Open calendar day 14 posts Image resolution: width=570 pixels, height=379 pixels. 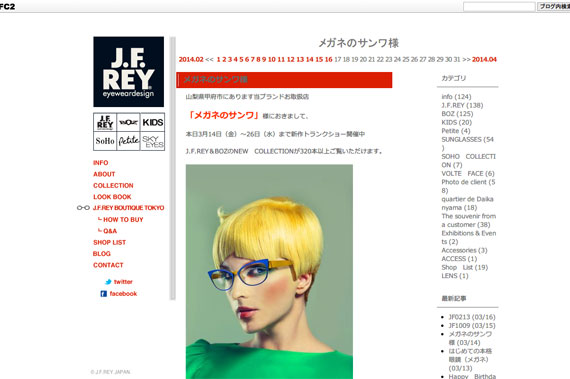coord(309,59)
